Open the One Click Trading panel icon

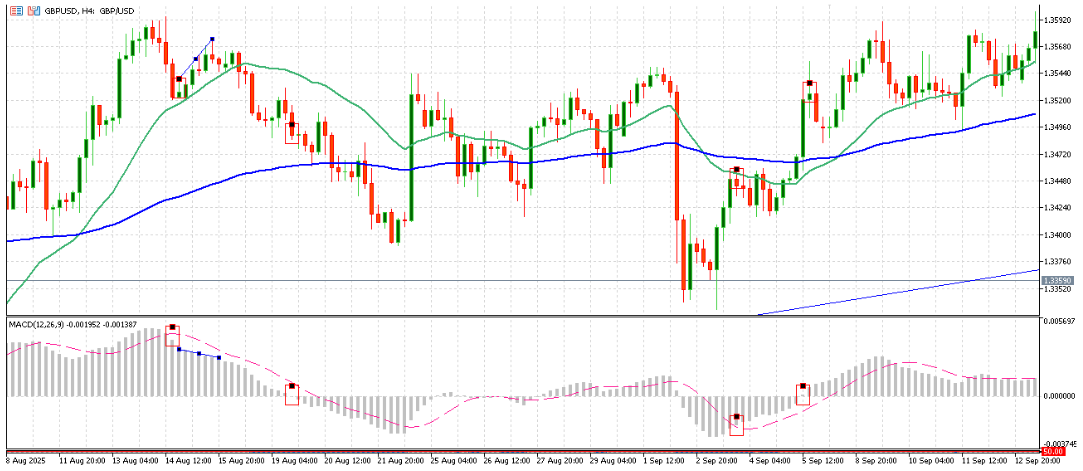[x=15, y=10]
